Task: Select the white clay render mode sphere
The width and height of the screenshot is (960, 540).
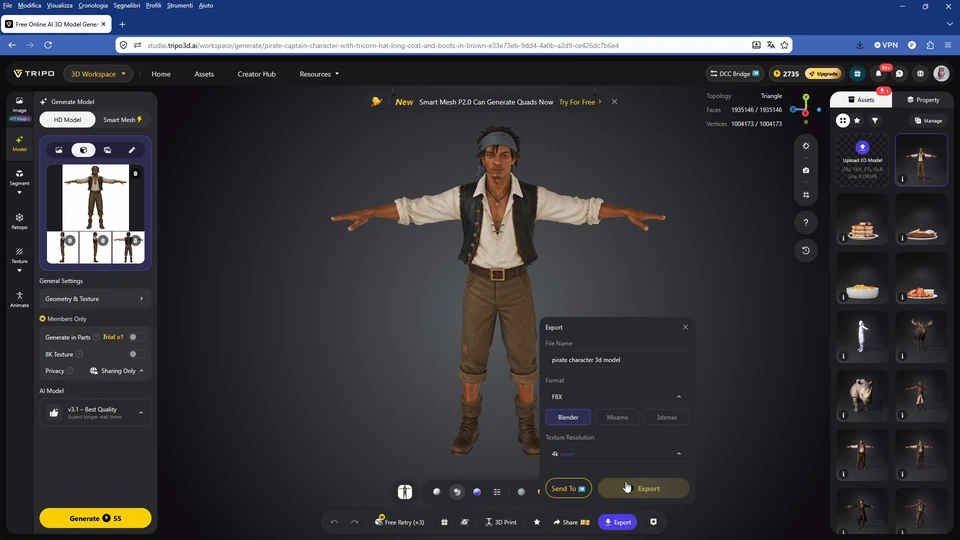Action: [437, 492]
